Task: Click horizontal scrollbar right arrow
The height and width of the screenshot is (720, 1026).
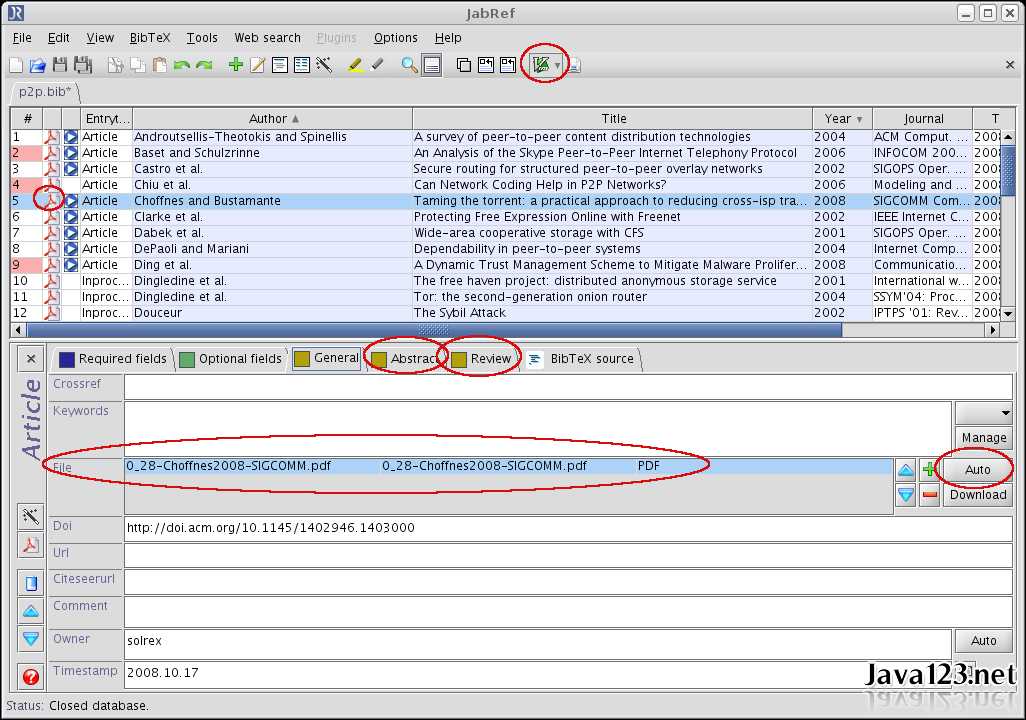Action: coord(993,330)
